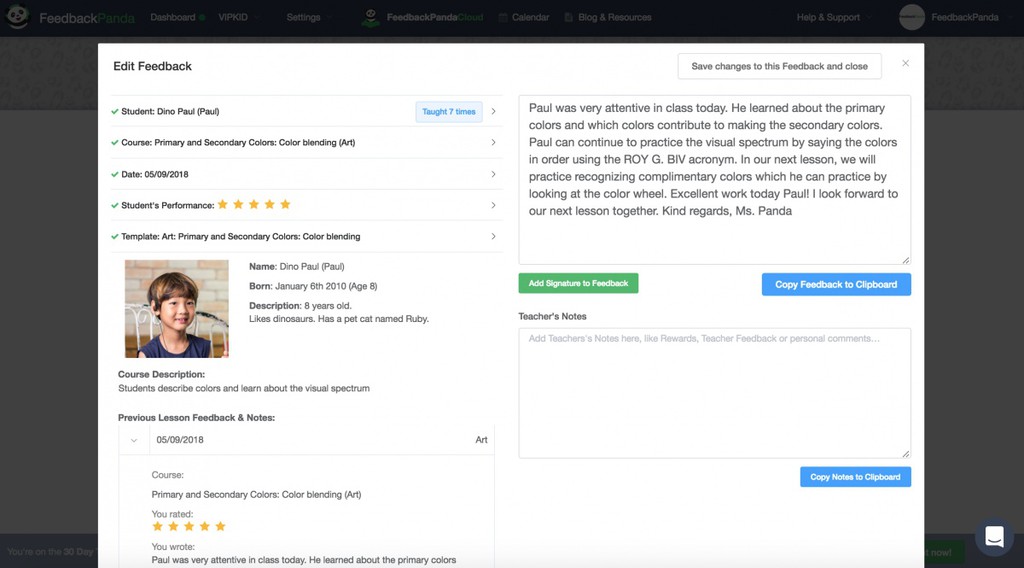Open the FeedbackPanda account menu
The image size is (1024, 568).
[965, 18]
